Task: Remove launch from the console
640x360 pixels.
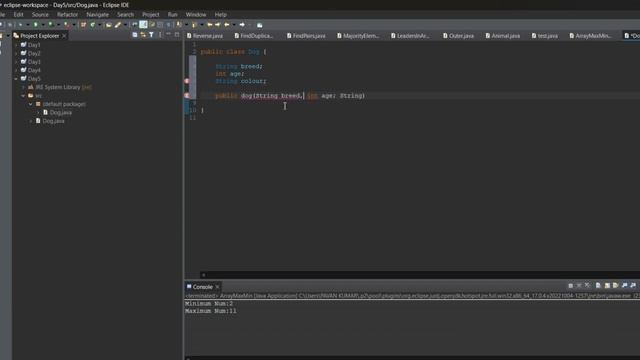Action: point(579,286)
